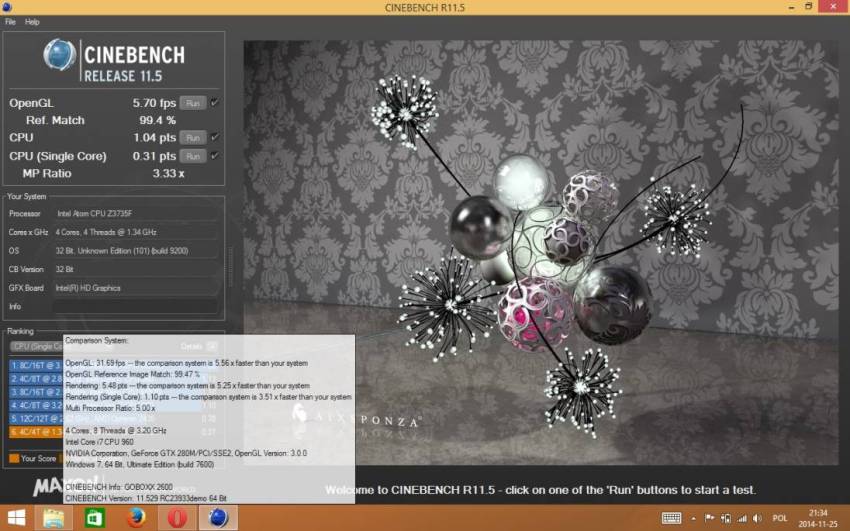
Task: Open the Windows Store taskbar icon
Action: (x=95, y=518)
